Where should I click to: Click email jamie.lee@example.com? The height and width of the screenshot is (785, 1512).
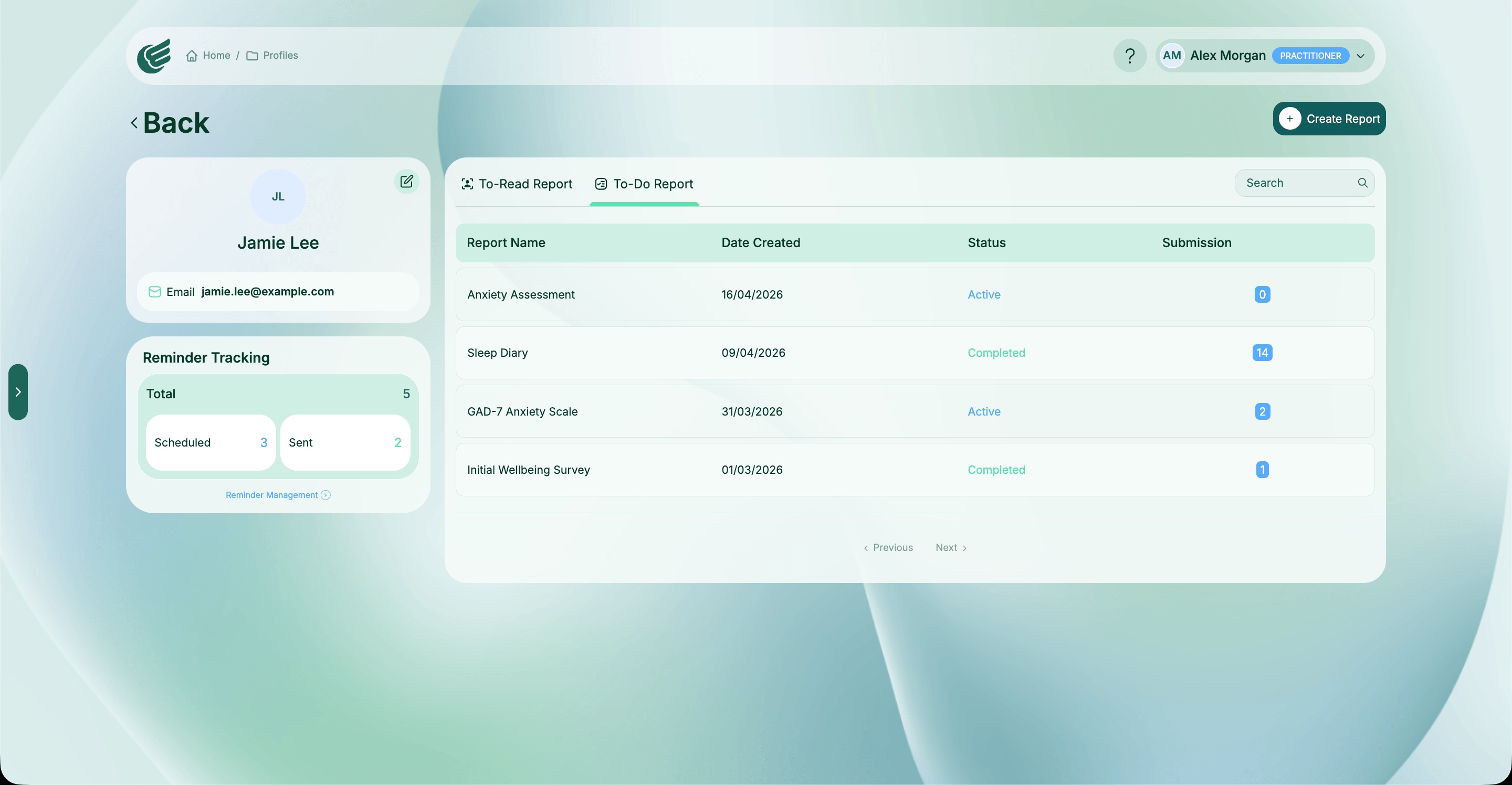tap(267, 292)
